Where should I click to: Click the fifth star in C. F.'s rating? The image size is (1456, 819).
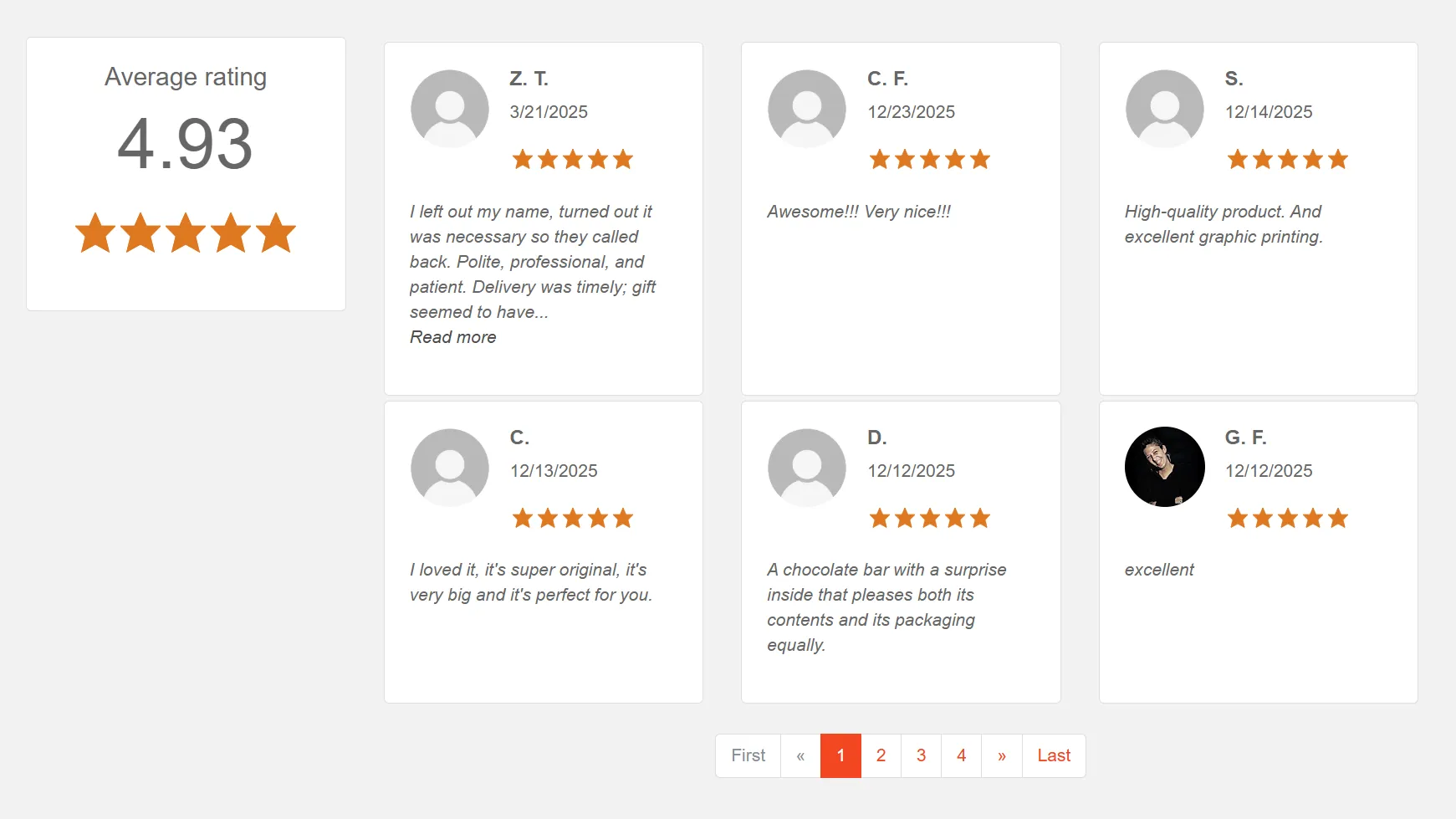tap(980, 158)
